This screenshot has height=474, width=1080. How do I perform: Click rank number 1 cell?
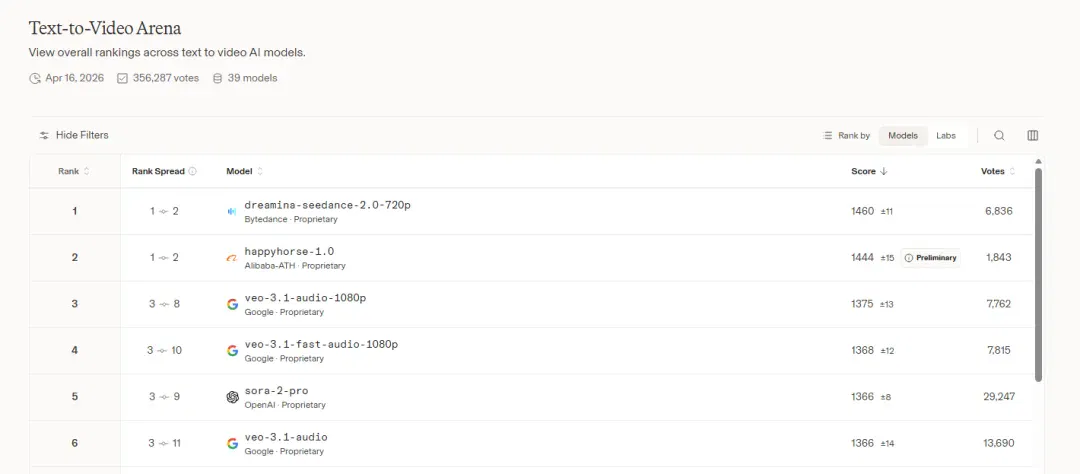click(x=74, y=212)
